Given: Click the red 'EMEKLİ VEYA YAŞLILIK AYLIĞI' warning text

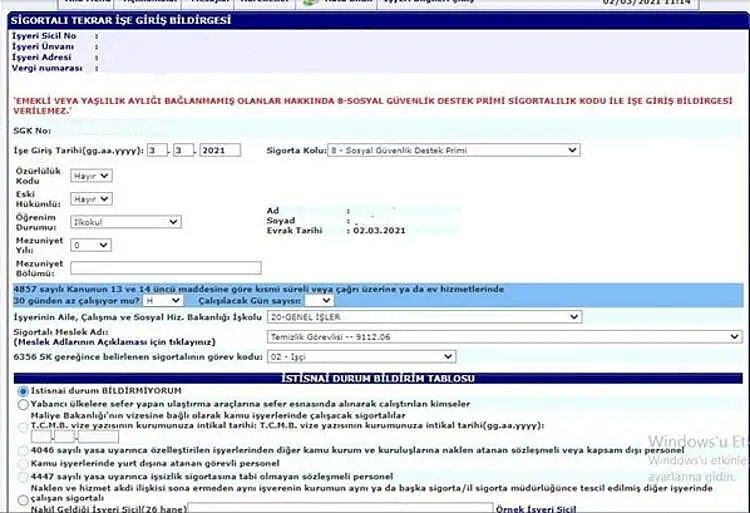Looking at the screenshot, I should click(373, 106).
